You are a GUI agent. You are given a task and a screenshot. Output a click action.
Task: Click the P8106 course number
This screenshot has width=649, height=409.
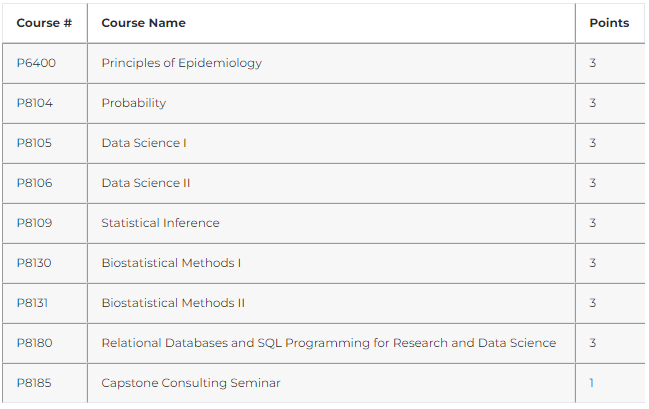point(34,183)
